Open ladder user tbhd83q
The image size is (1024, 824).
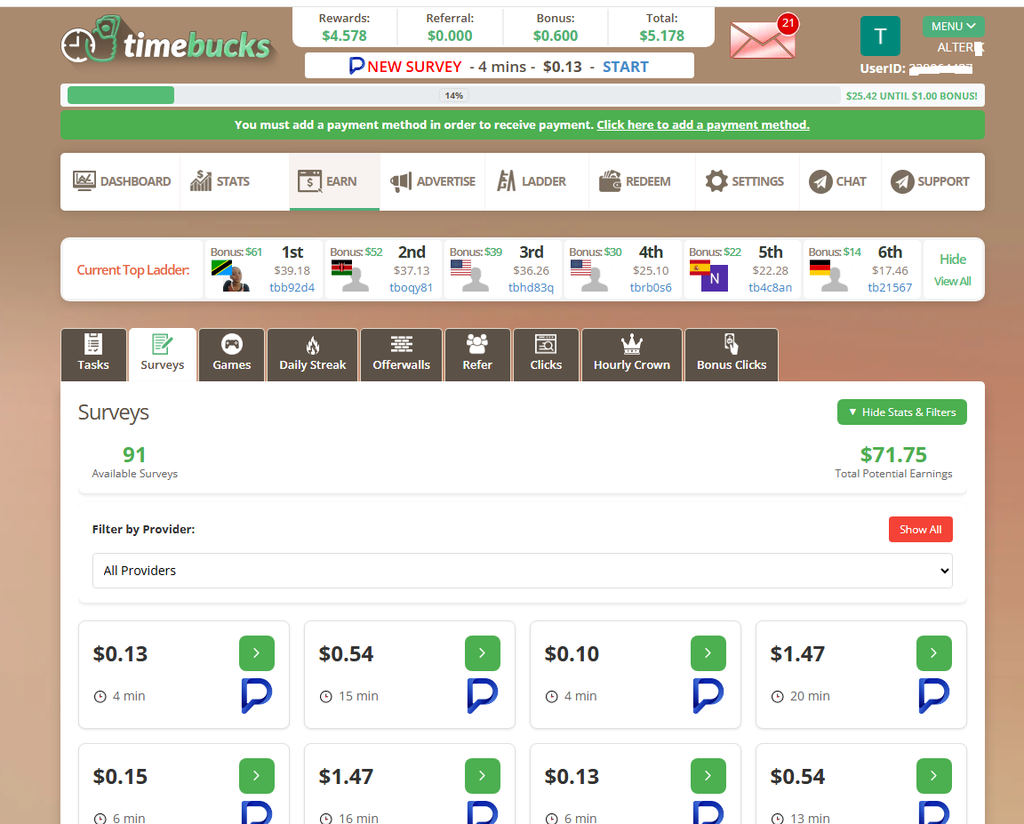click(531, 287)
